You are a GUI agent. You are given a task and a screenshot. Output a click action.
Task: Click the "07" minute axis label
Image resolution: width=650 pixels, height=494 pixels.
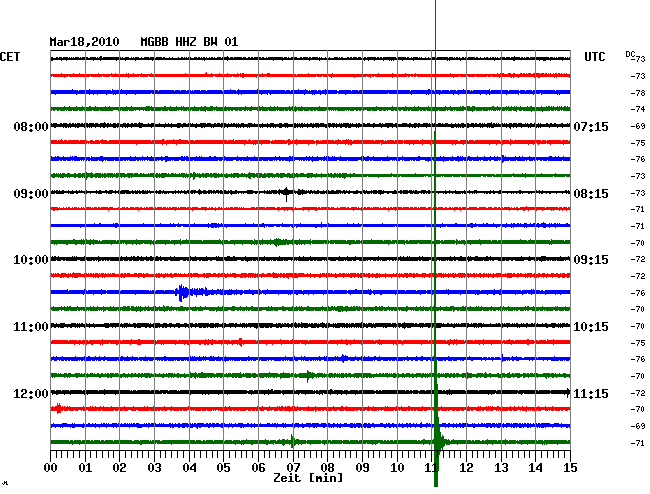click(293, 468)
